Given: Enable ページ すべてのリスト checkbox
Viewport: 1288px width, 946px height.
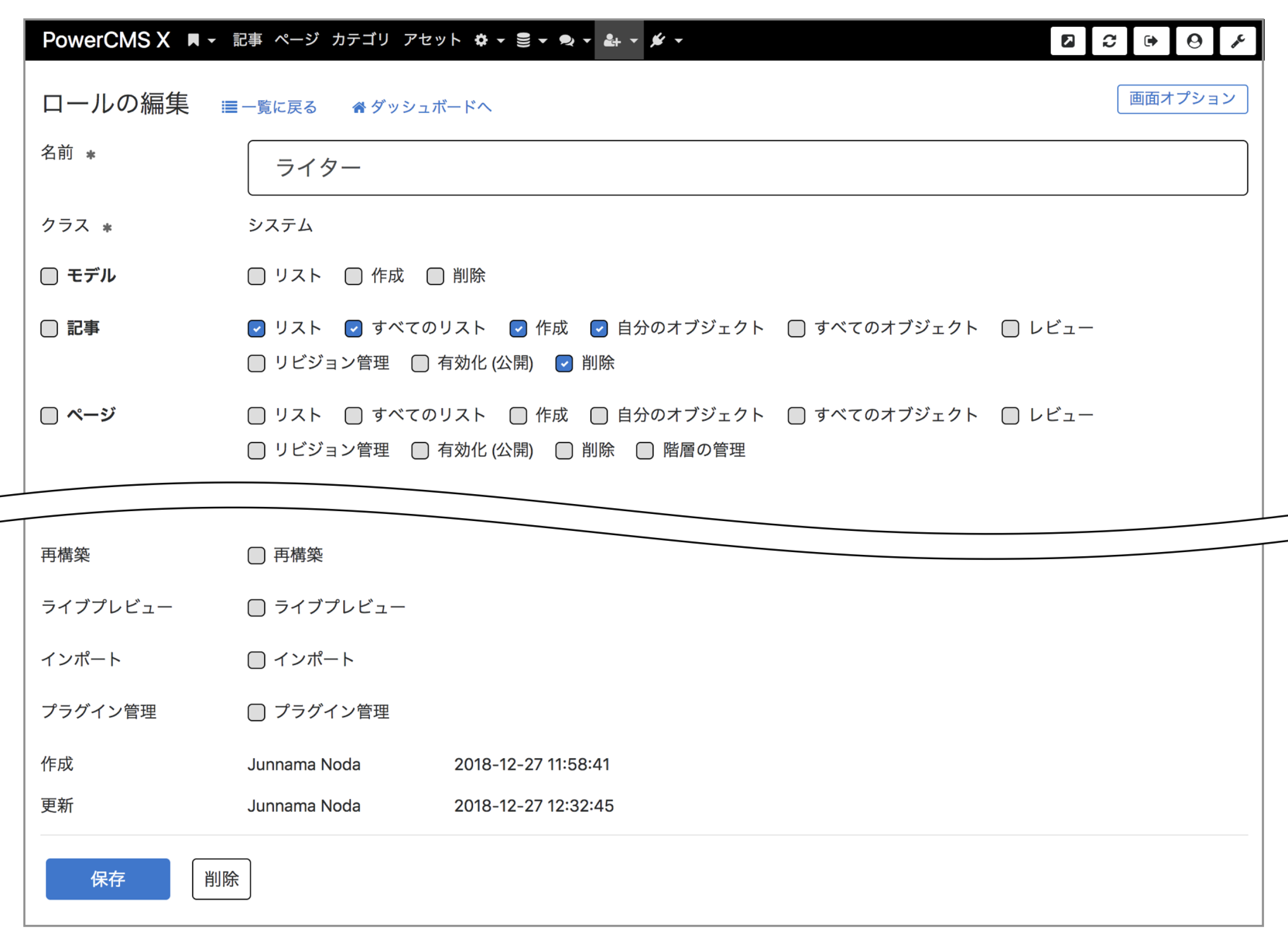Looking at the screenshot, I should coord(354,416).
